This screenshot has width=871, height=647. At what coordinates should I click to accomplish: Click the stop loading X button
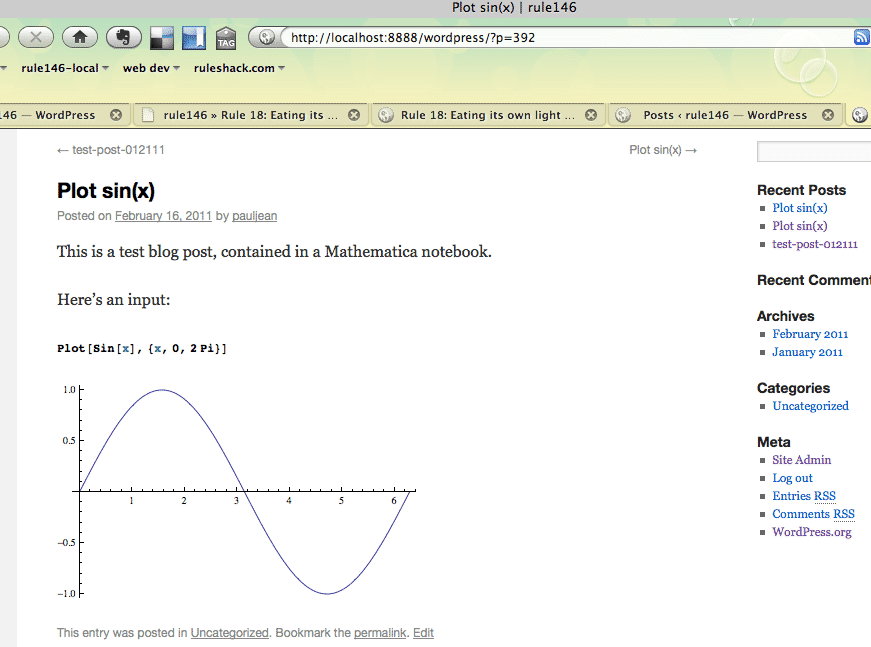point(36,38)
